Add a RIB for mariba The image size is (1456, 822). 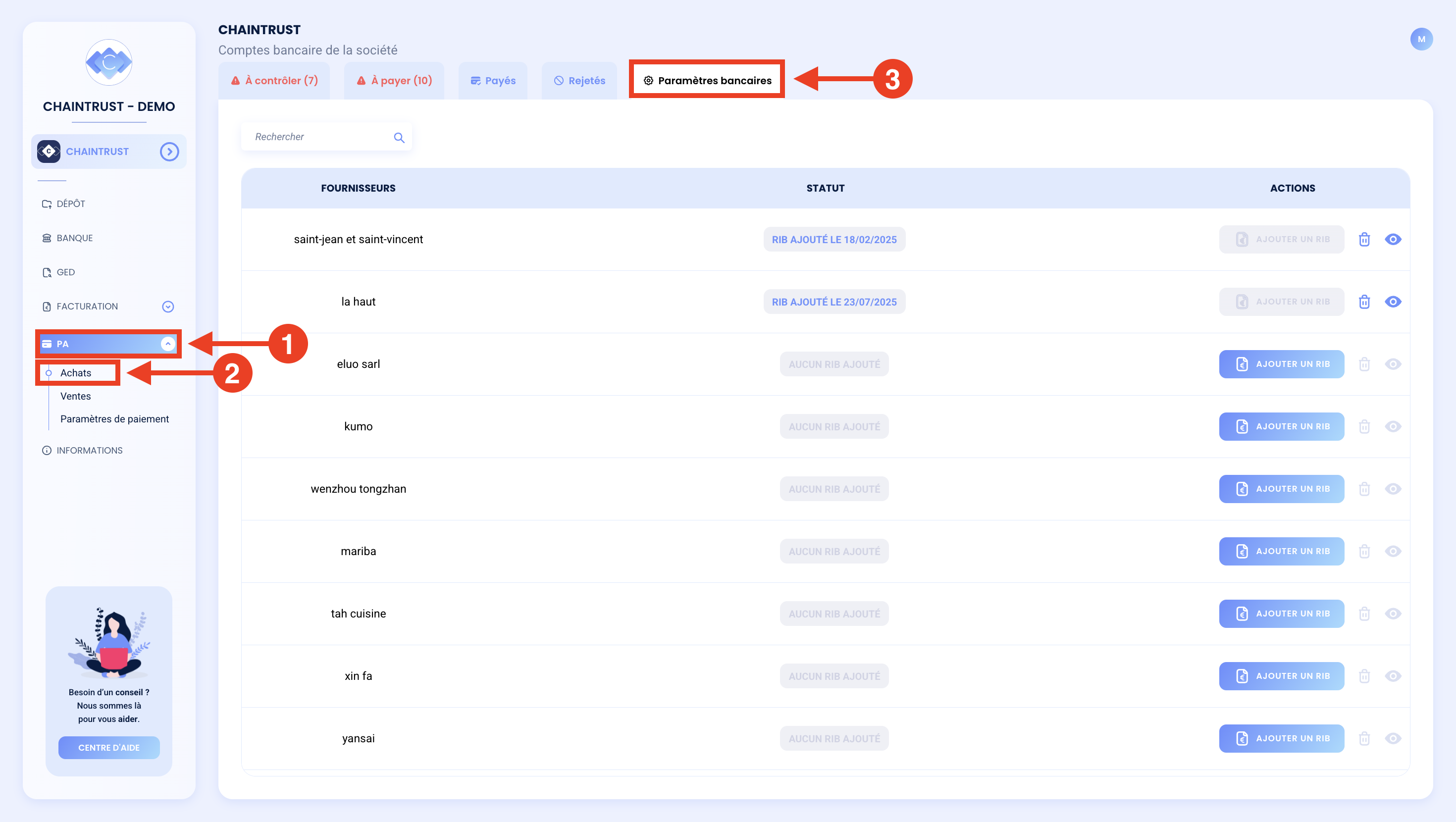pyautogui.click(x=1281, y=551)
